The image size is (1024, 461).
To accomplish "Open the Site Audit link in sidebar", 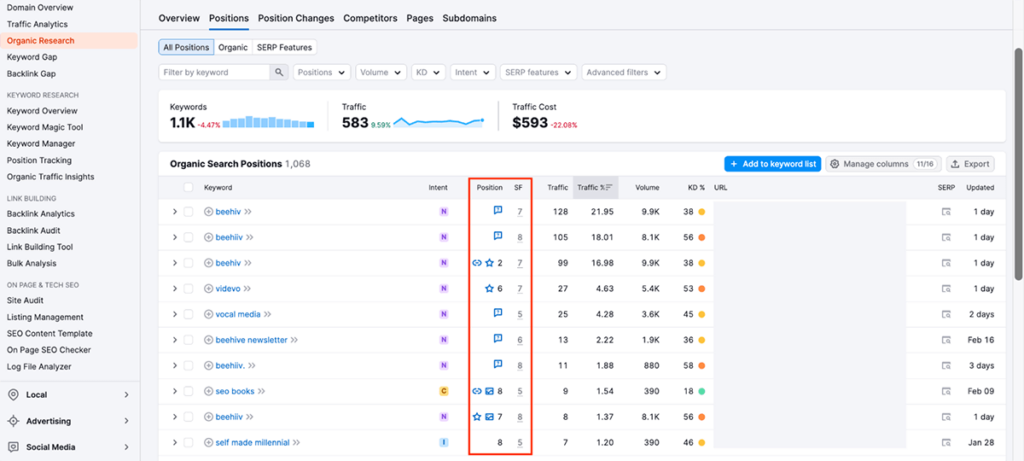I will pos(25,300).
